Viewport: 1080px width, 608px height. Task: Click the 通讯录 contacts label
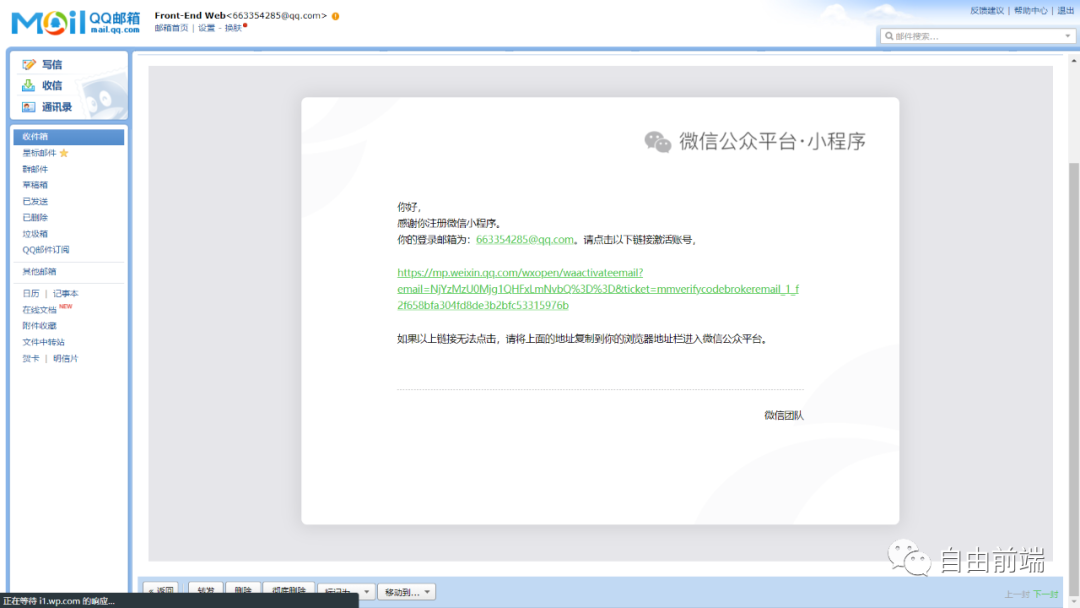(x=56, y=107)
